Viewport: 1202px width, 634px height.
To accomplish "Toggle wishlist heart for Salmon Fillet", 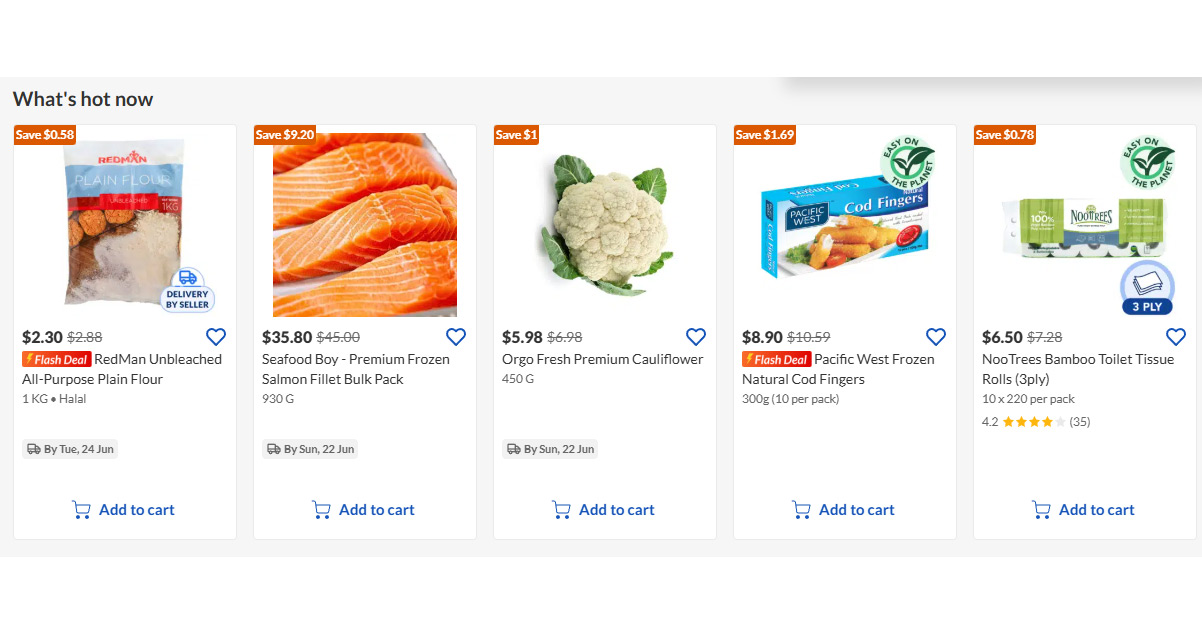I will [456, 337].
